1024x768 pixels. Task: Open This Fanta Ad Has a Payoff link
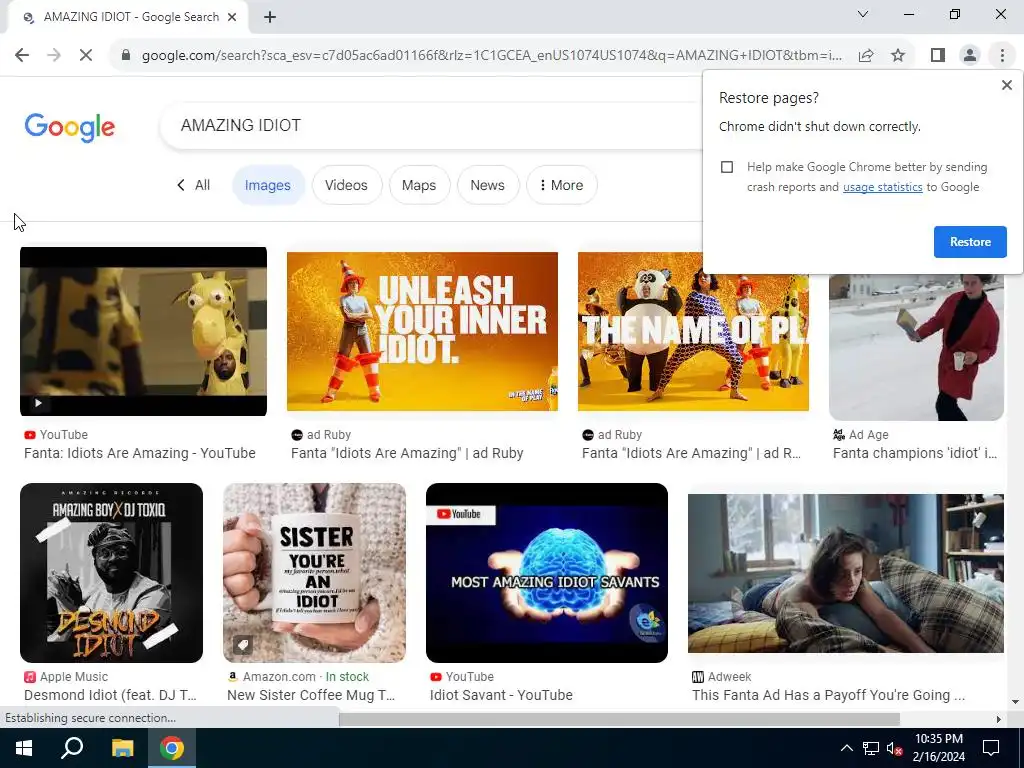coord(828,695)
